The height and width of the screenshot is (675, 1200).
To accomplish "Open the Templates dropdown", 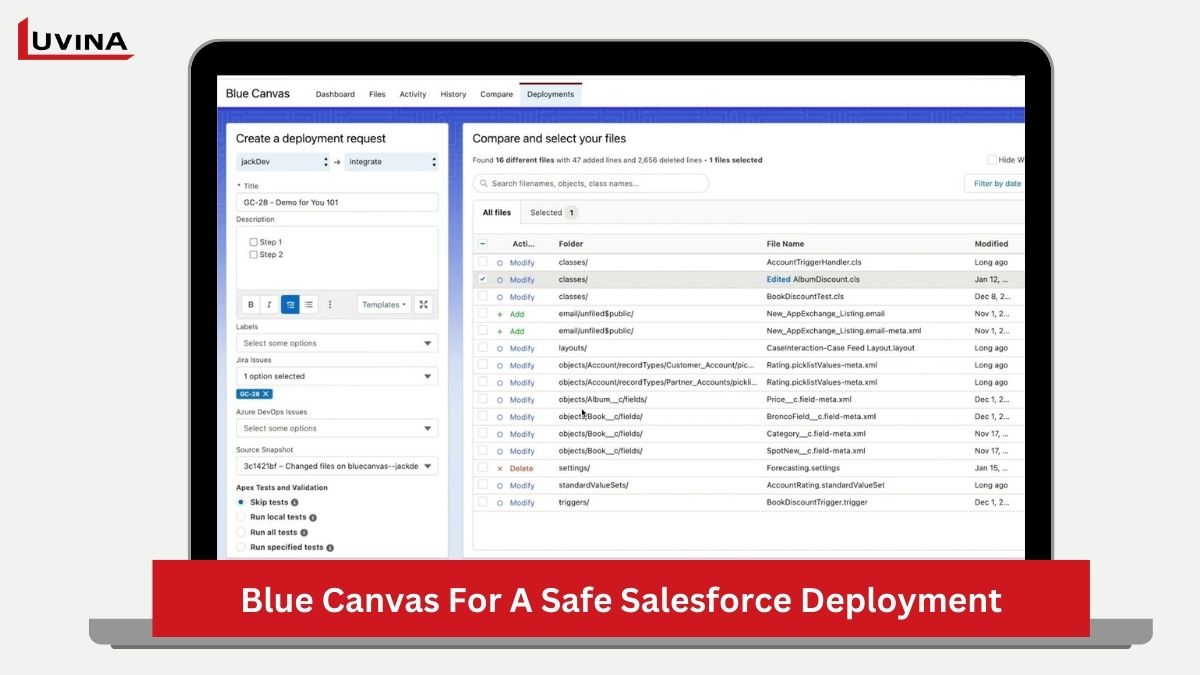I will [383, 305].
